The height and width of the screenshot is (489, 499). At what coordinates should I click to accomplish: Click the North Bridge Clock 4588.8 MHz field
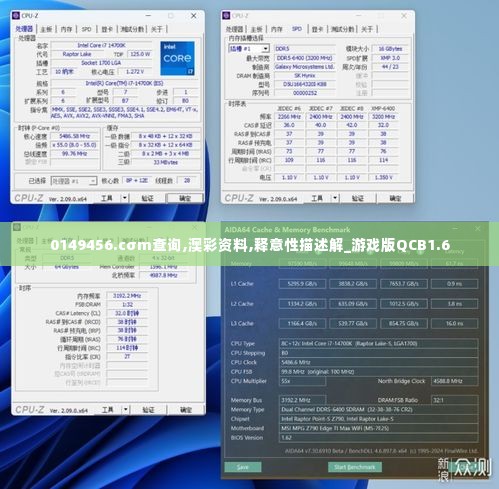pos(455,381)
